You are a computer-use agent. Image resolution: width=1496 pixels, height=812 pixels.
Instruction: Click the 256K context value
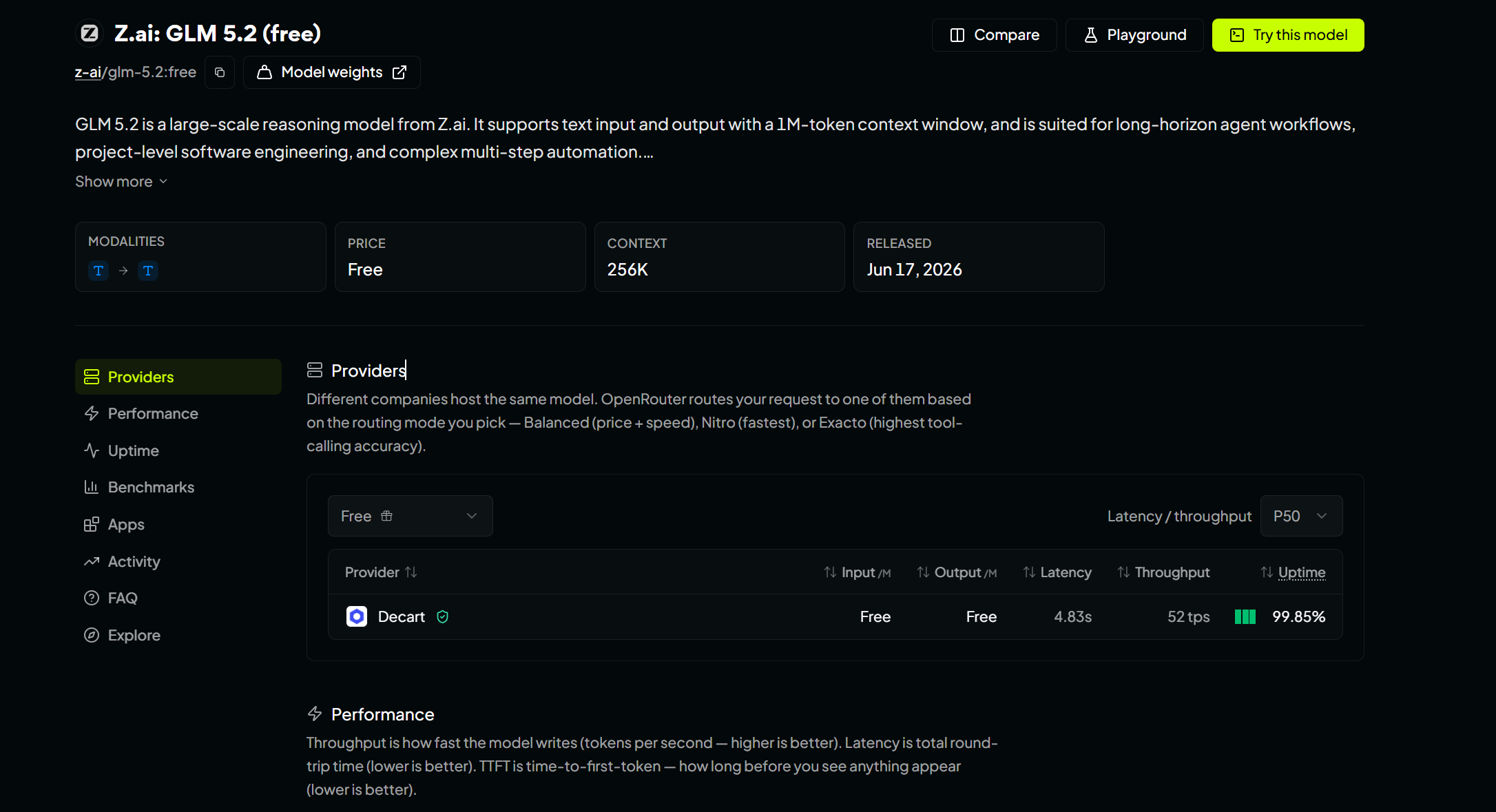coord(627,270)
